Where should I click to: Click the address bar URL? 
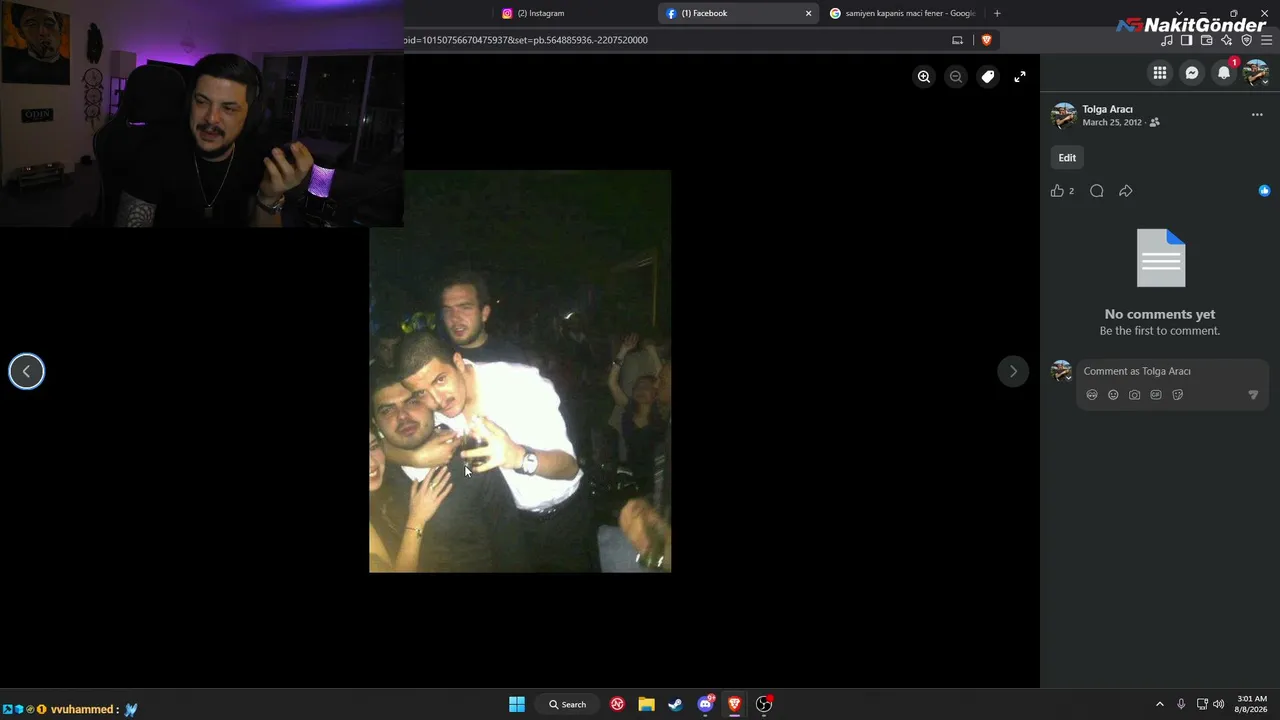point(526,40)
